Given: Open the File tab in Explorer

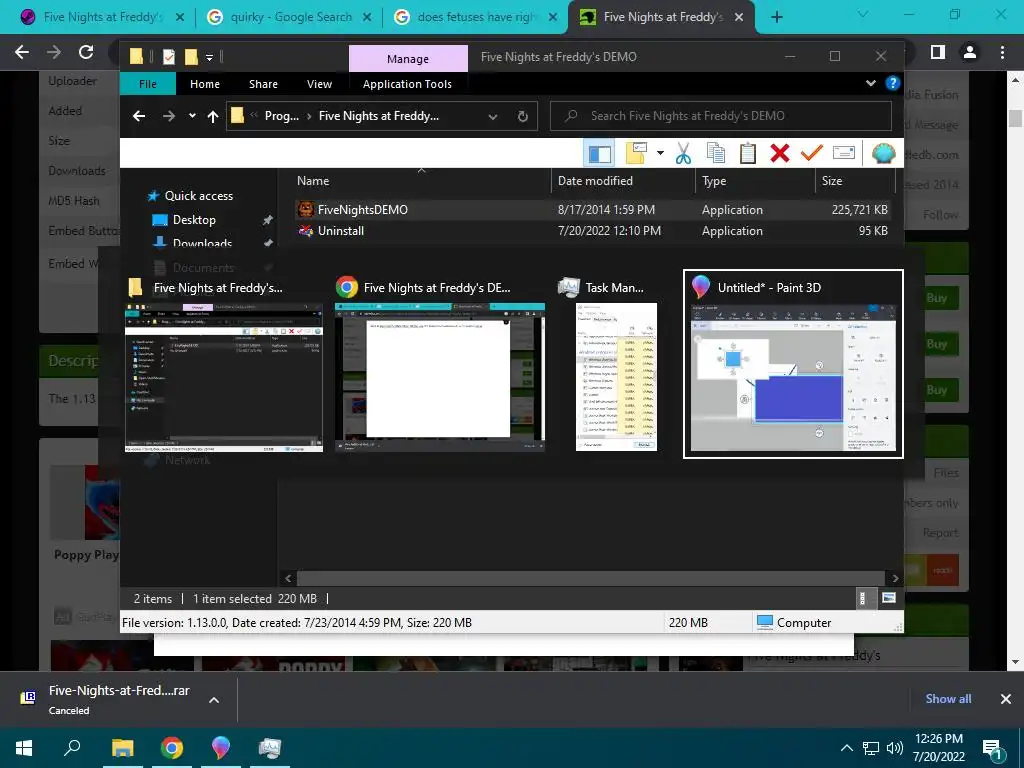Looking at the screenshot, I should [x=148, y=84].
